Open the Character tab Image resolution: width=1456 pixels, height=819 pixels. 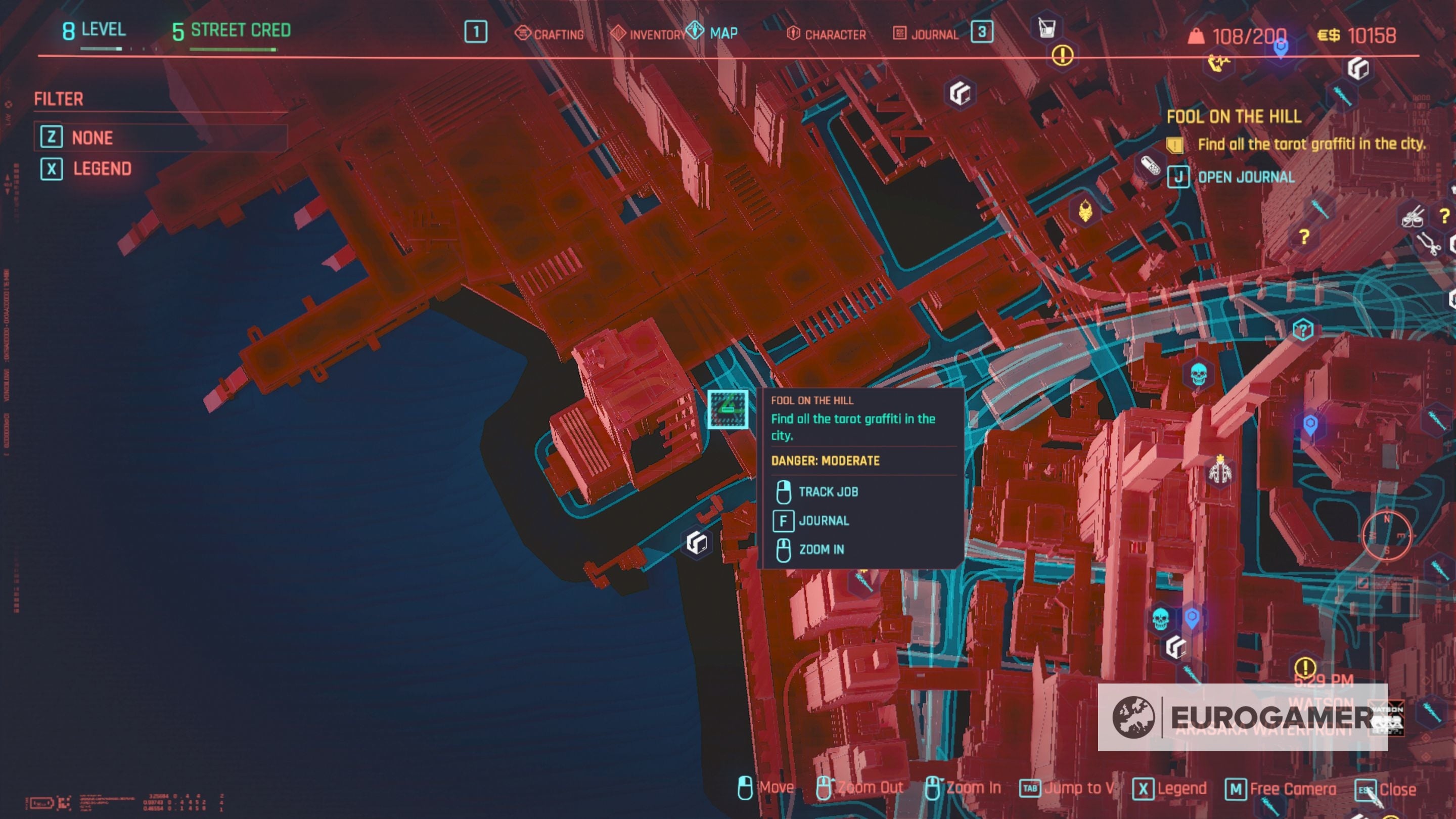click(x=827, y=34)
